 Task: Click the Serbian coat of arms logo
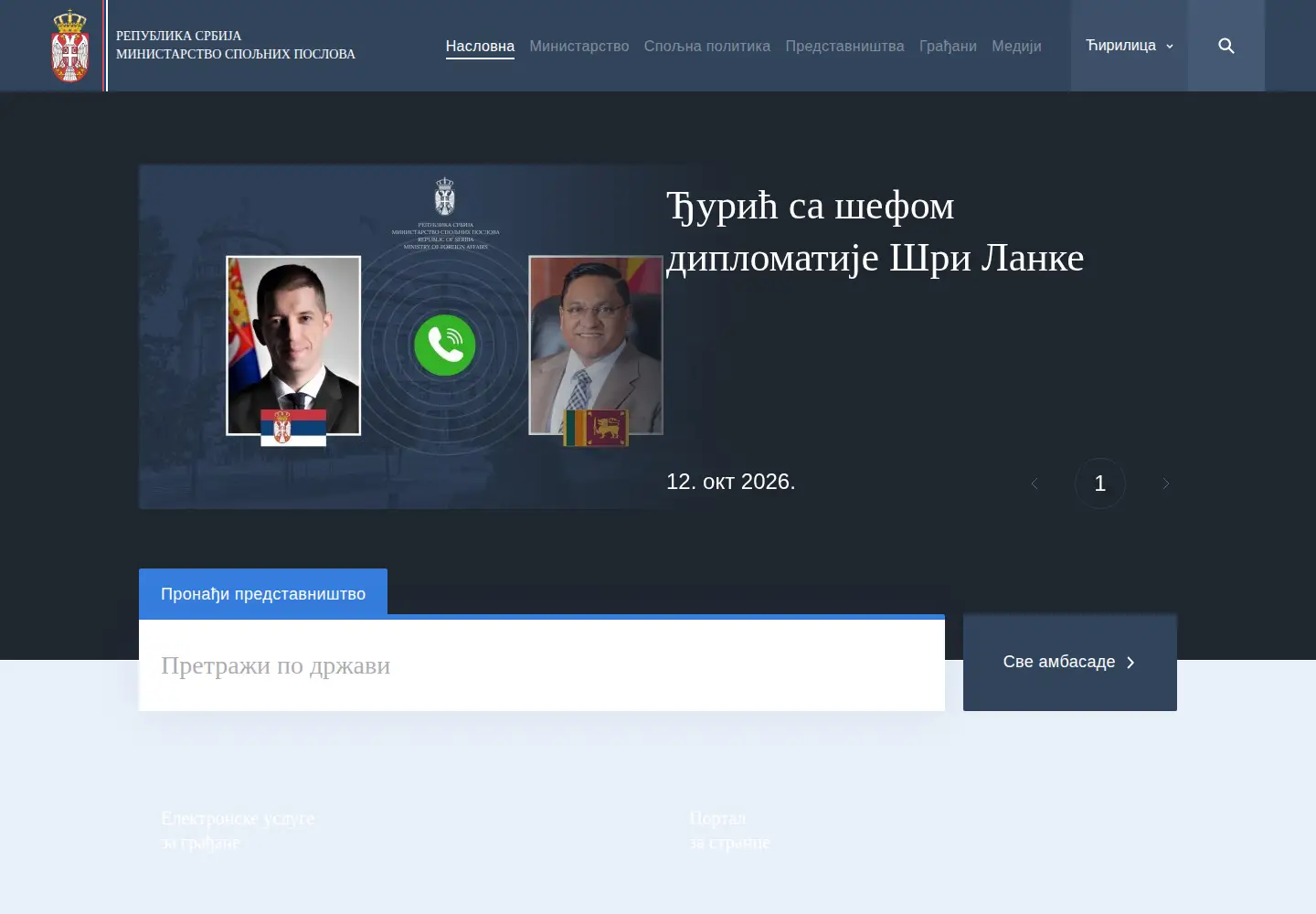point(70,46)
